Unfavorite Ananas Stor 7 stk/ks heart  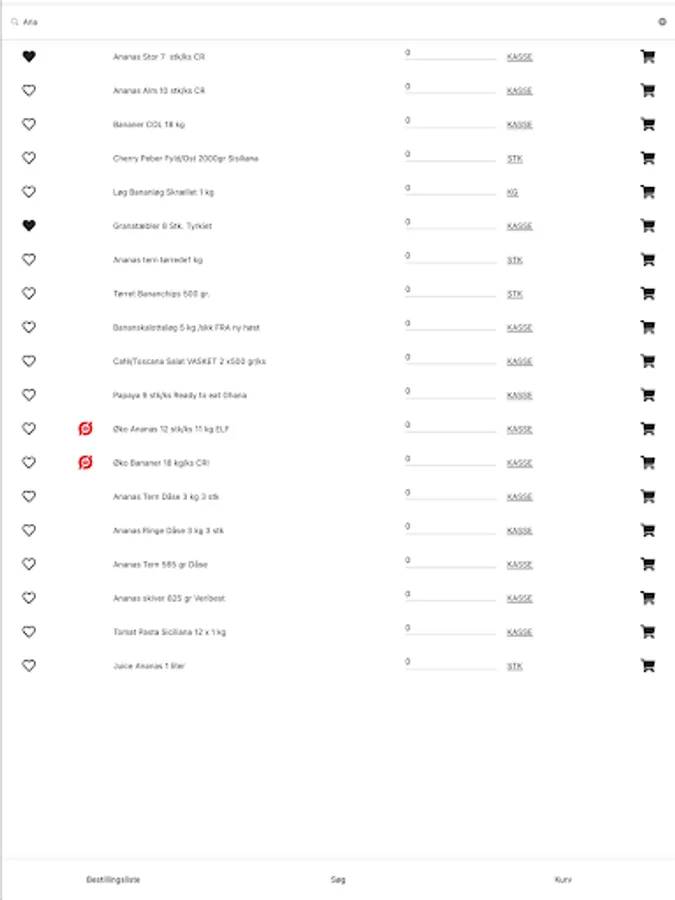pos(29,57)
